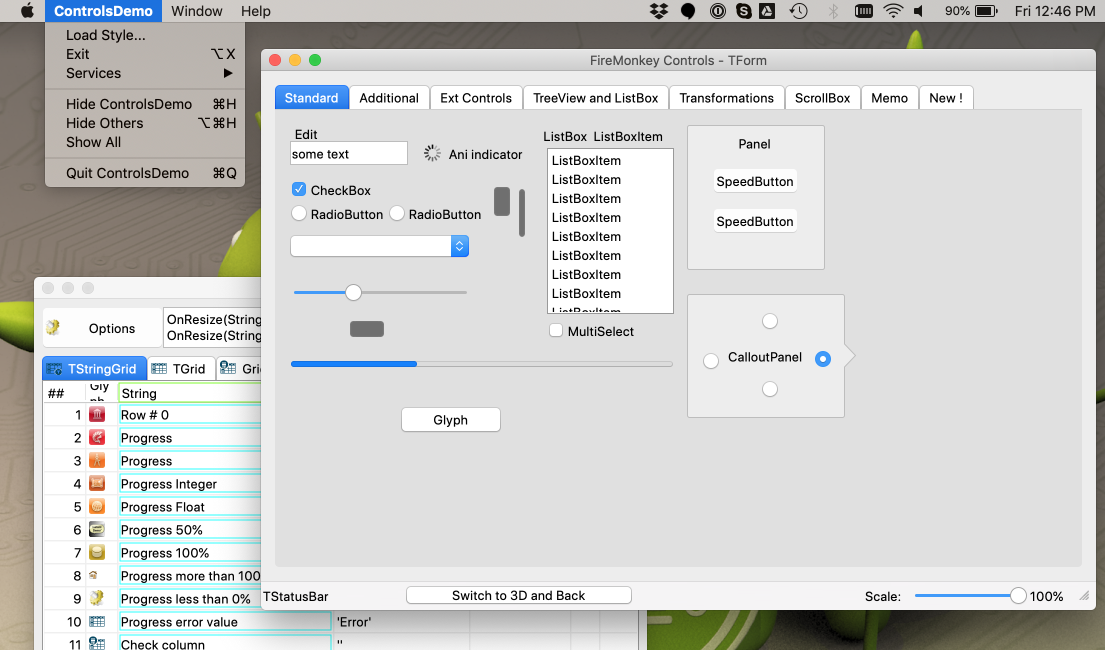Open the Ext Controls tab

476,98
